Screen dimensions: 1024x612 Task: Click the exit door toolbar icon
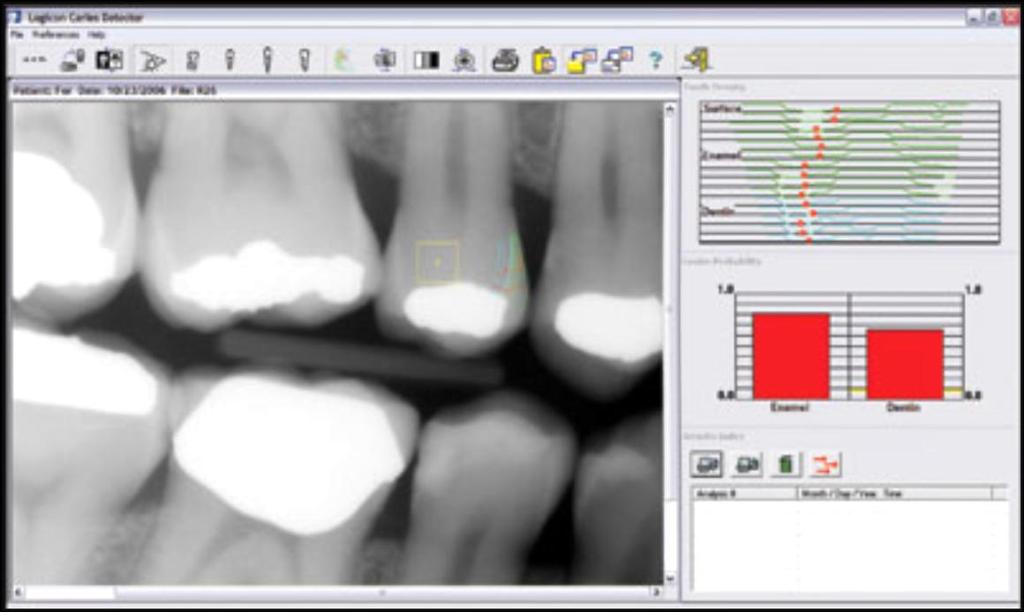[x=696, y=60]
